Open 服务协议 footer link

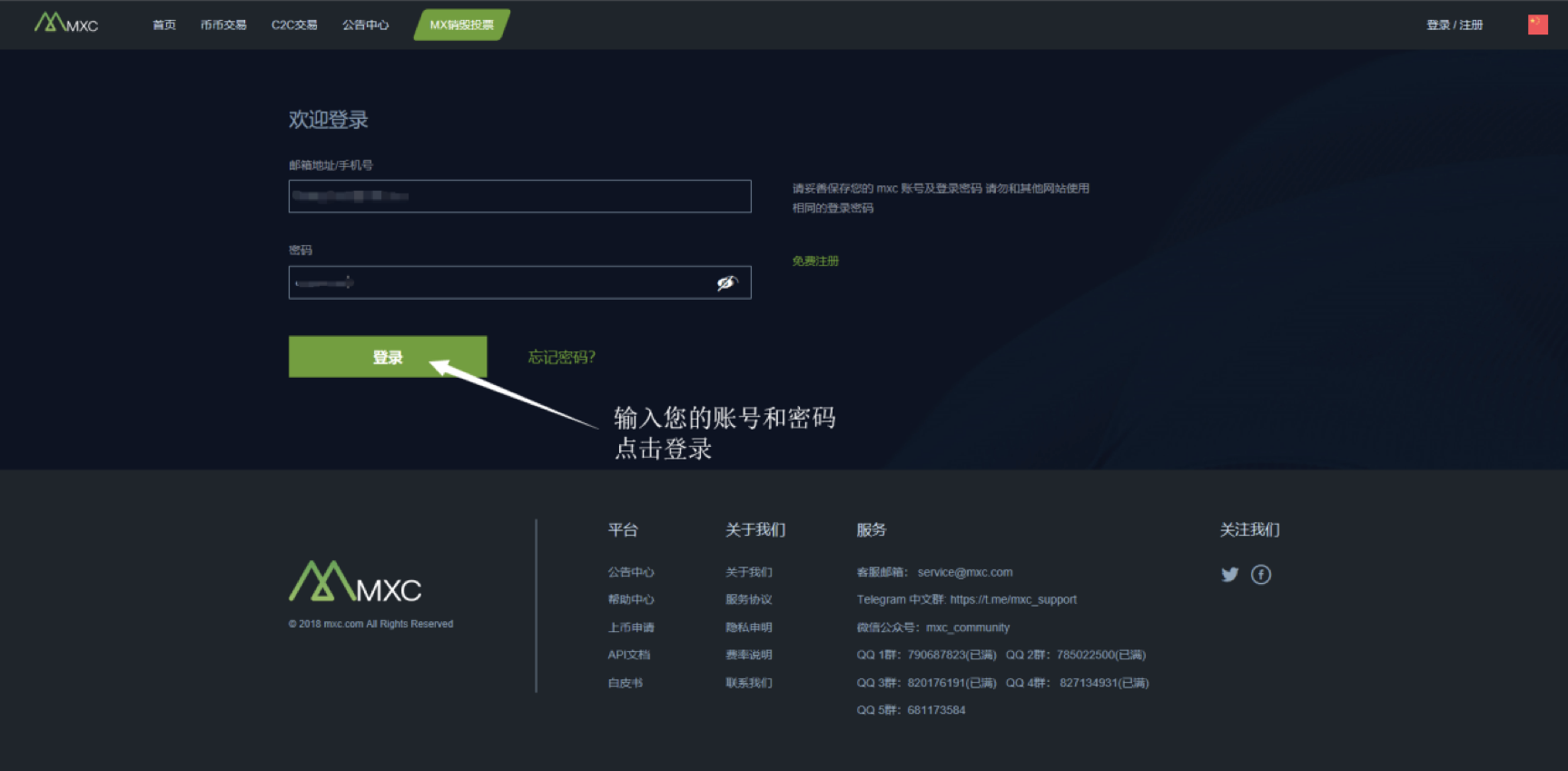(x=749, y=599)
